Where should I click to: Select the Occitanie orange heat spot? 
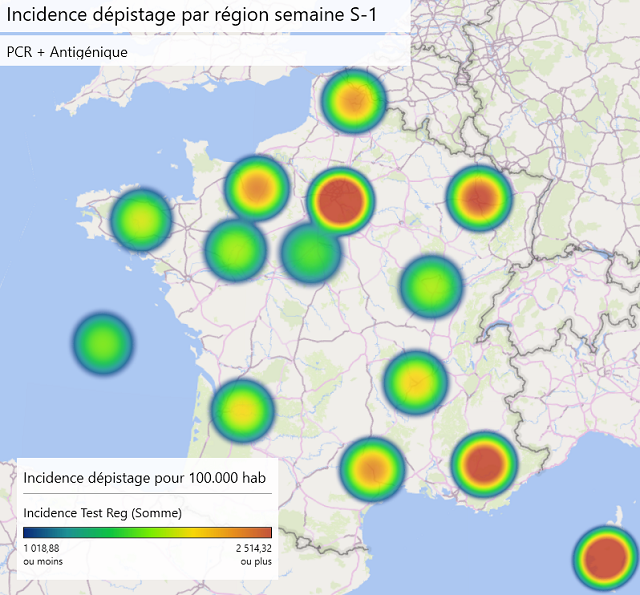coord(372,469)
